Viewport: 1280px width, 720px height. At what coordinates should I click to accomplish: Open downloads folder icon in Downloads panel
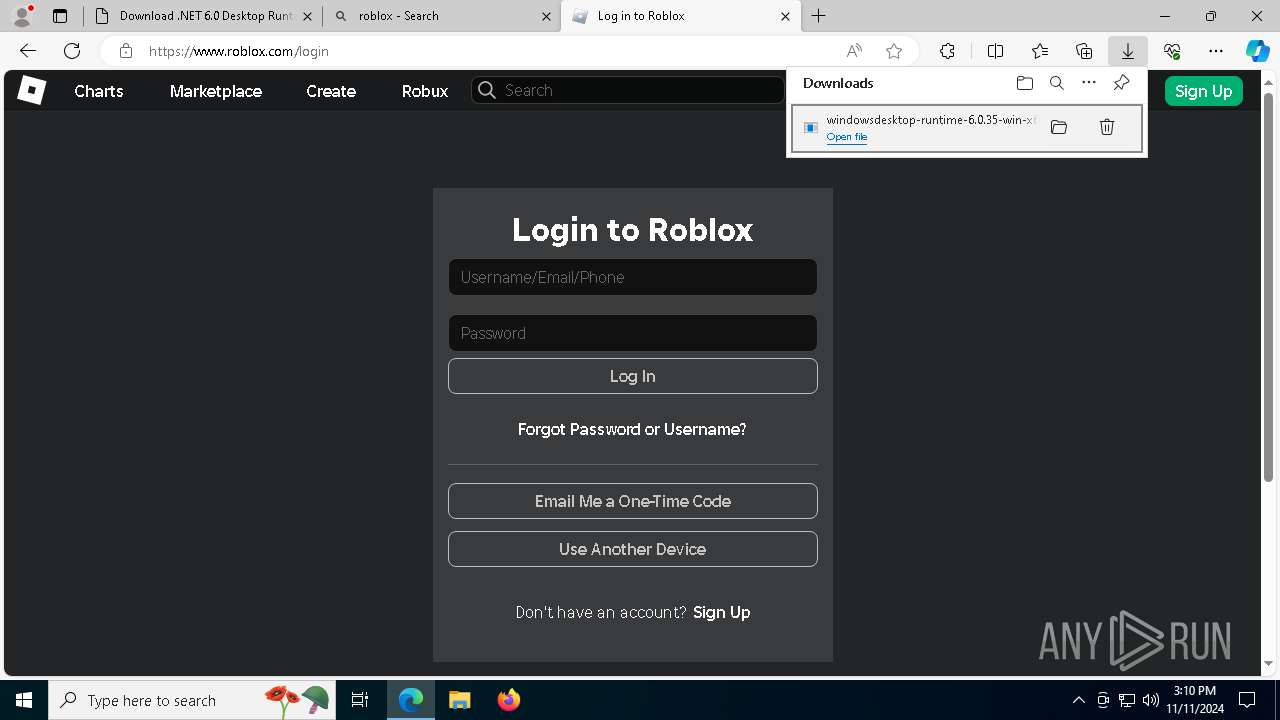1025,83
